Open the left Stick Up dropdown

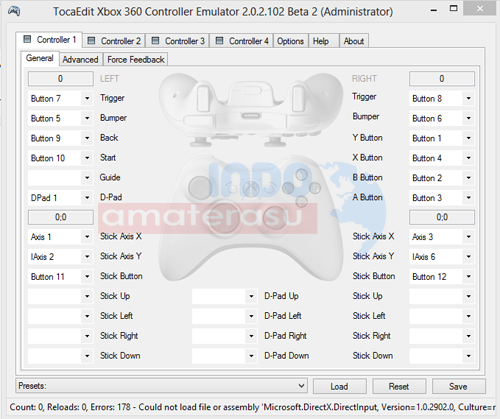(60, 296)
